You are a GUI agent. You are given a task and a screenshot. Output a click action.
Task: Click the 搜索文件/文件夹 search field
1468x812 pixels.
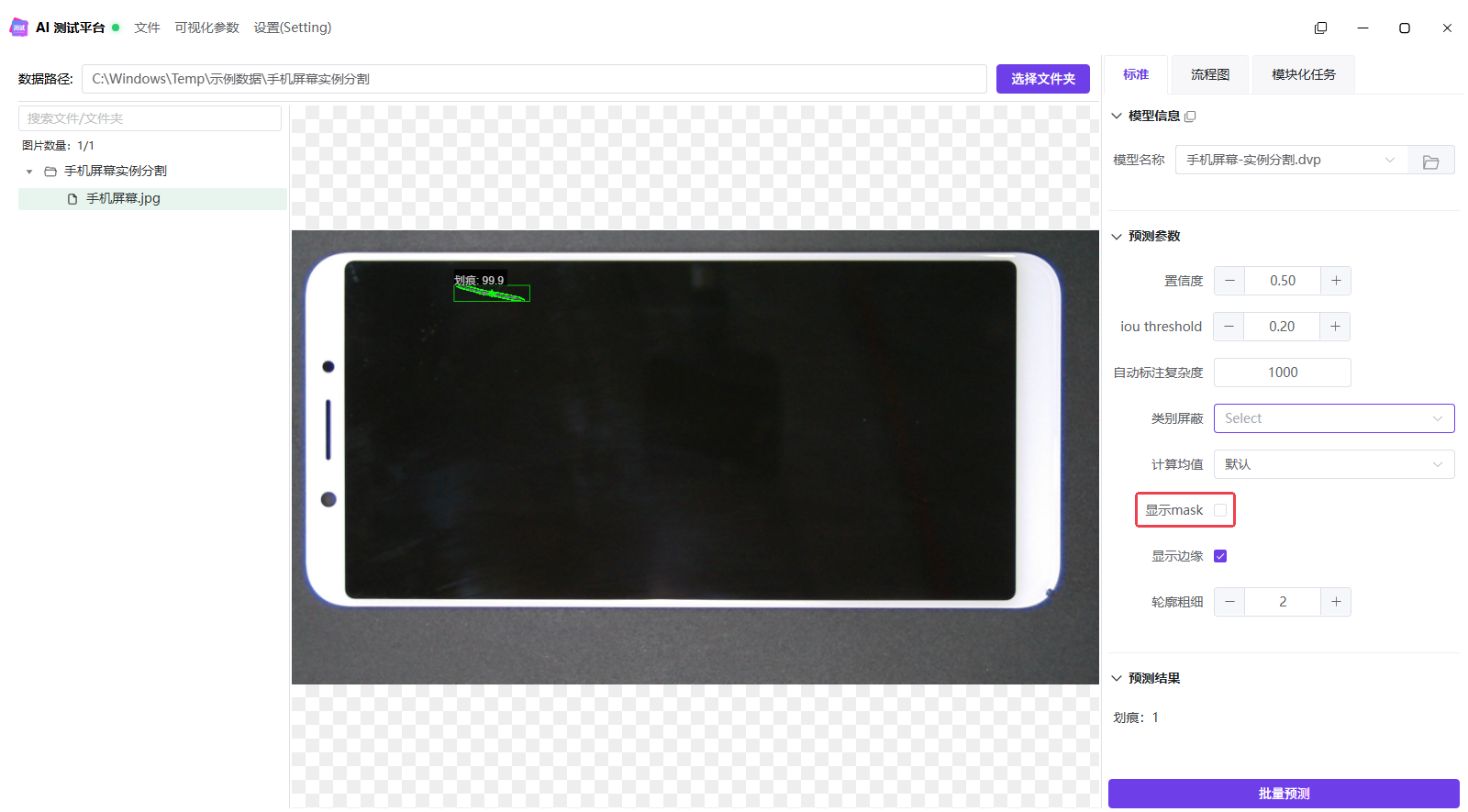tap(150, 118)
